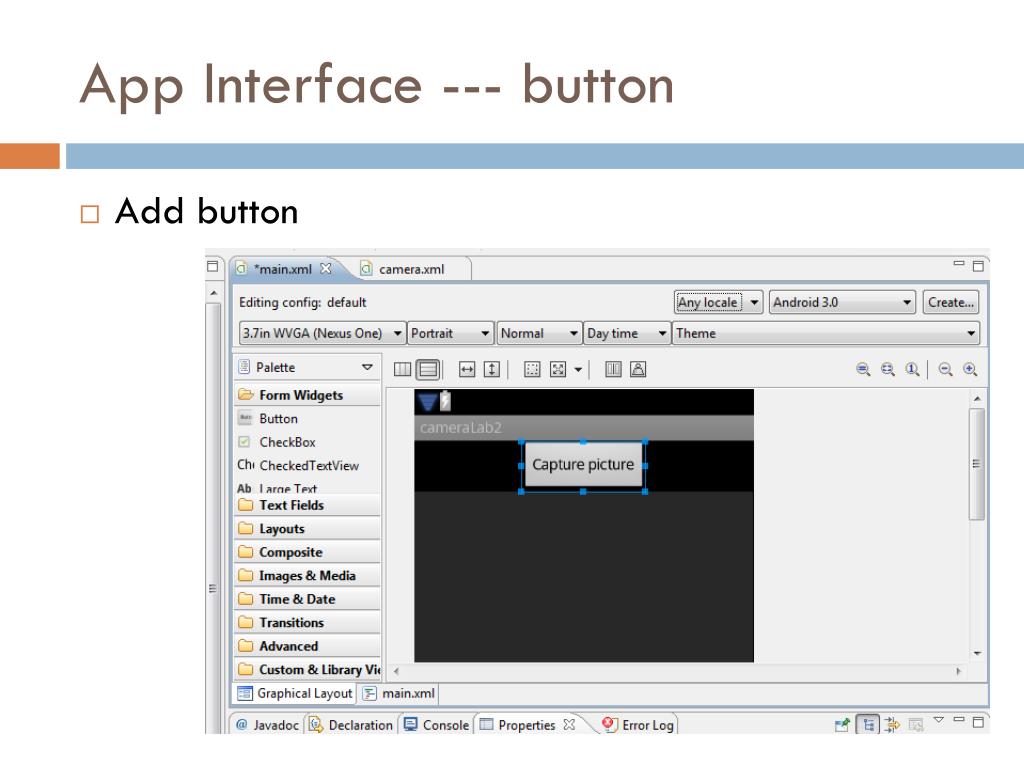The width and height of the screenshot is (1024, 768).
Task: Reset canvas zoom to 100%
Action: coord(912,369)
